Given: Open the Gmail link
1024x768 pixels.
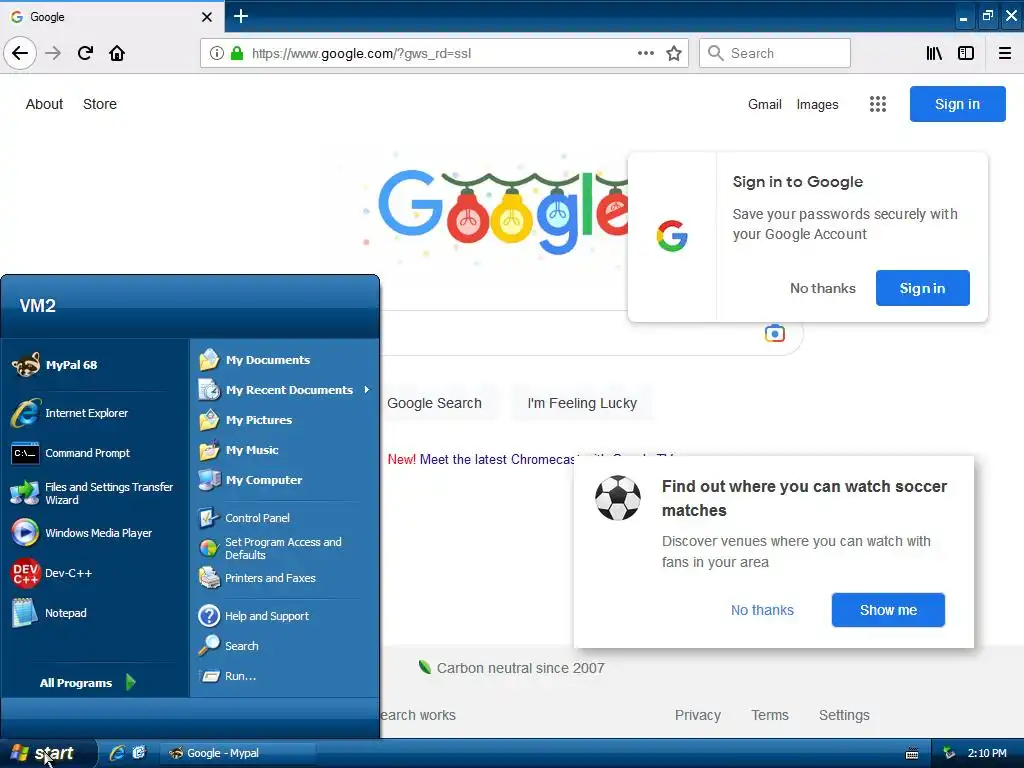Looking at the screenshot, I should click(x=765, y=104).
